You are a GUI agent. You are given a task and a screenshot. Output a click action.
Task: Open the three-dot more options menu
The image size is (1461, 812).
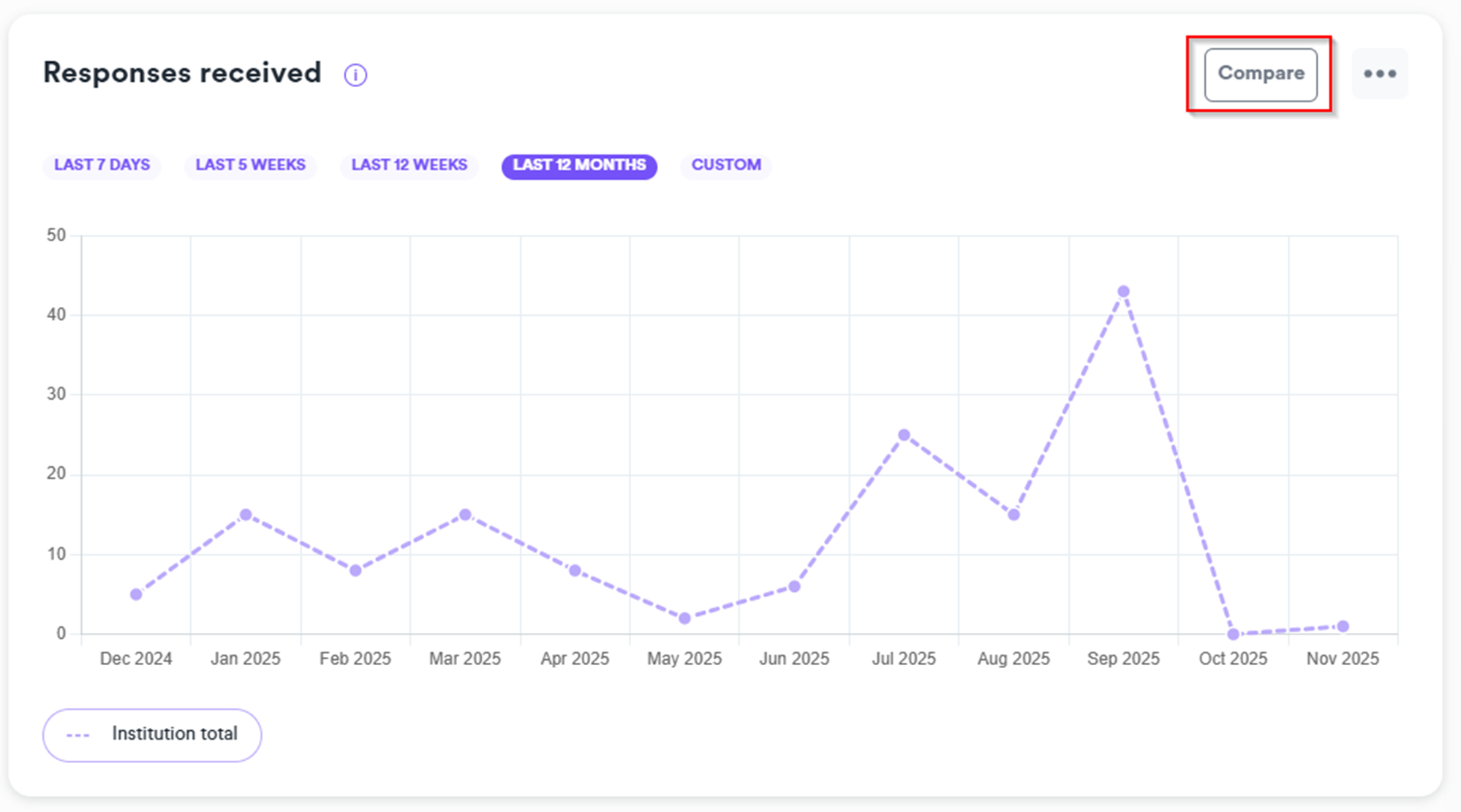1379,74
